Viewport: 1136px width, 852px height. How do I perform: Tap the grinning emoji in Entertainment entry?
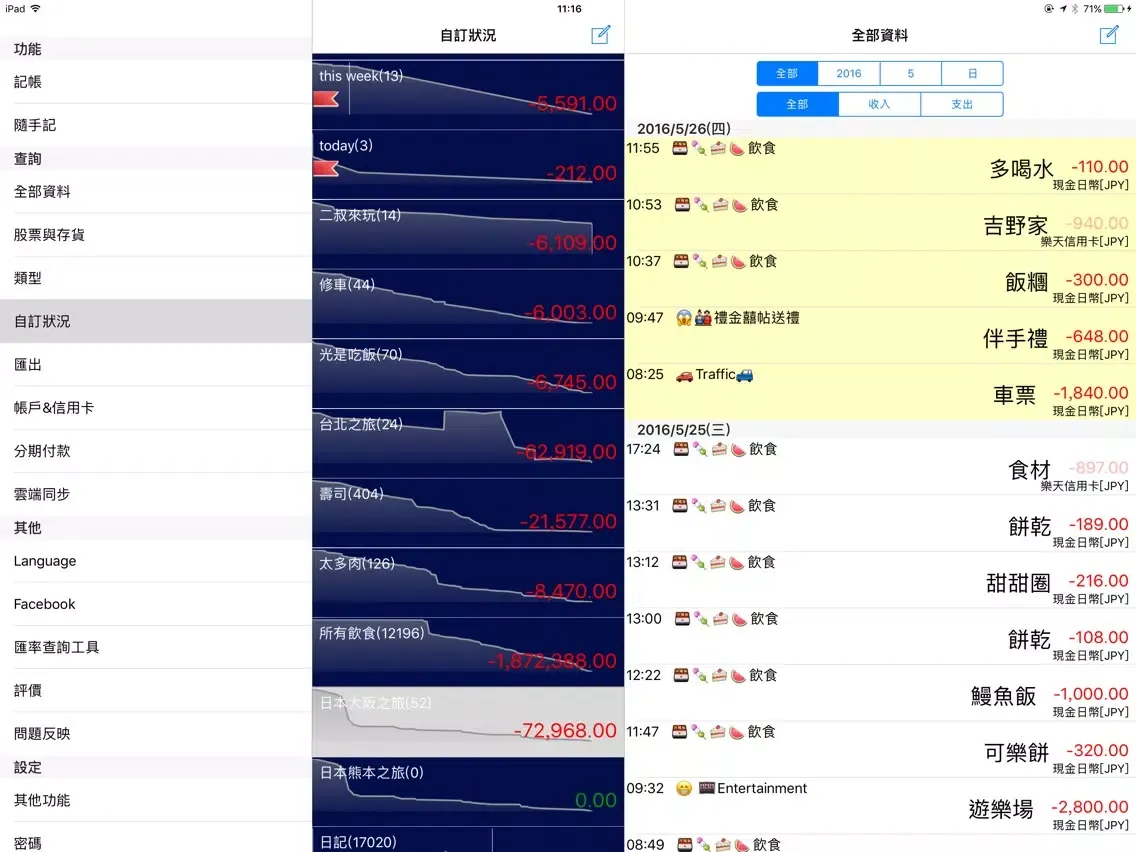coord(683,789)
